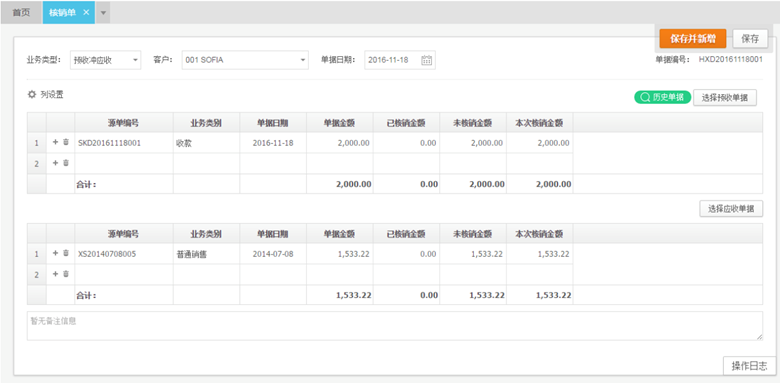
Task: Click the 2014-07-08 date cell
Action: click(x=273, y=254)
